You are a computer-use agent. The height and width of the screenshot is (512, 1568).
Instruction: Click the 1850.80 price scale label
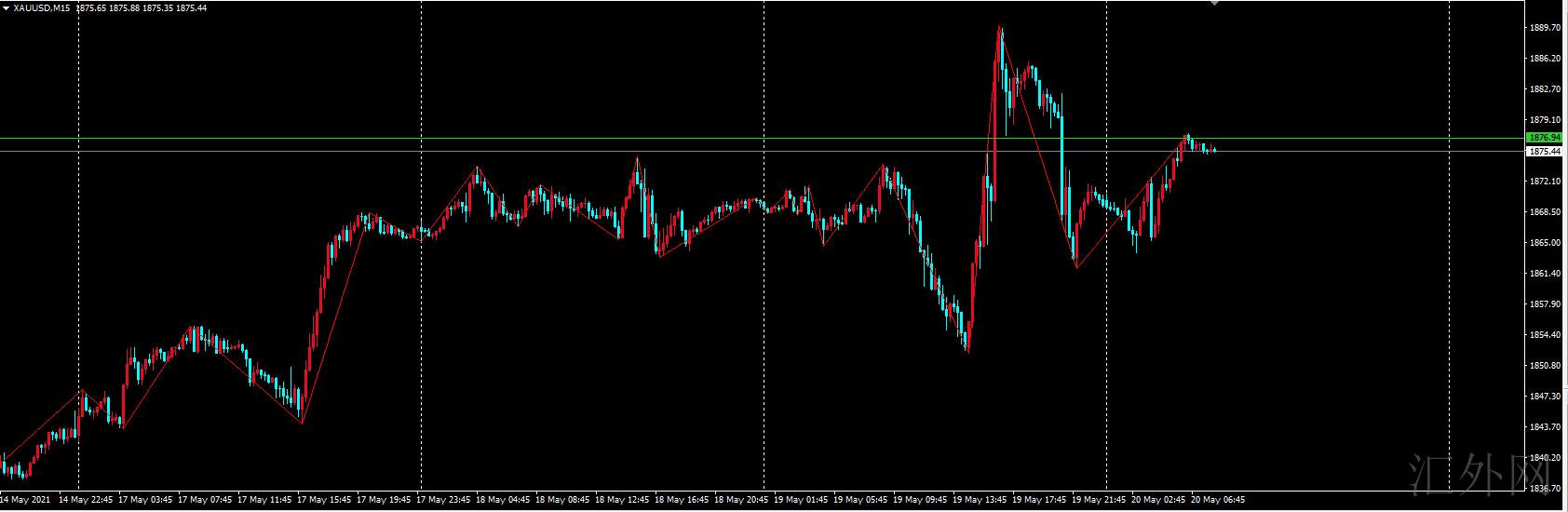[1545, 366]
